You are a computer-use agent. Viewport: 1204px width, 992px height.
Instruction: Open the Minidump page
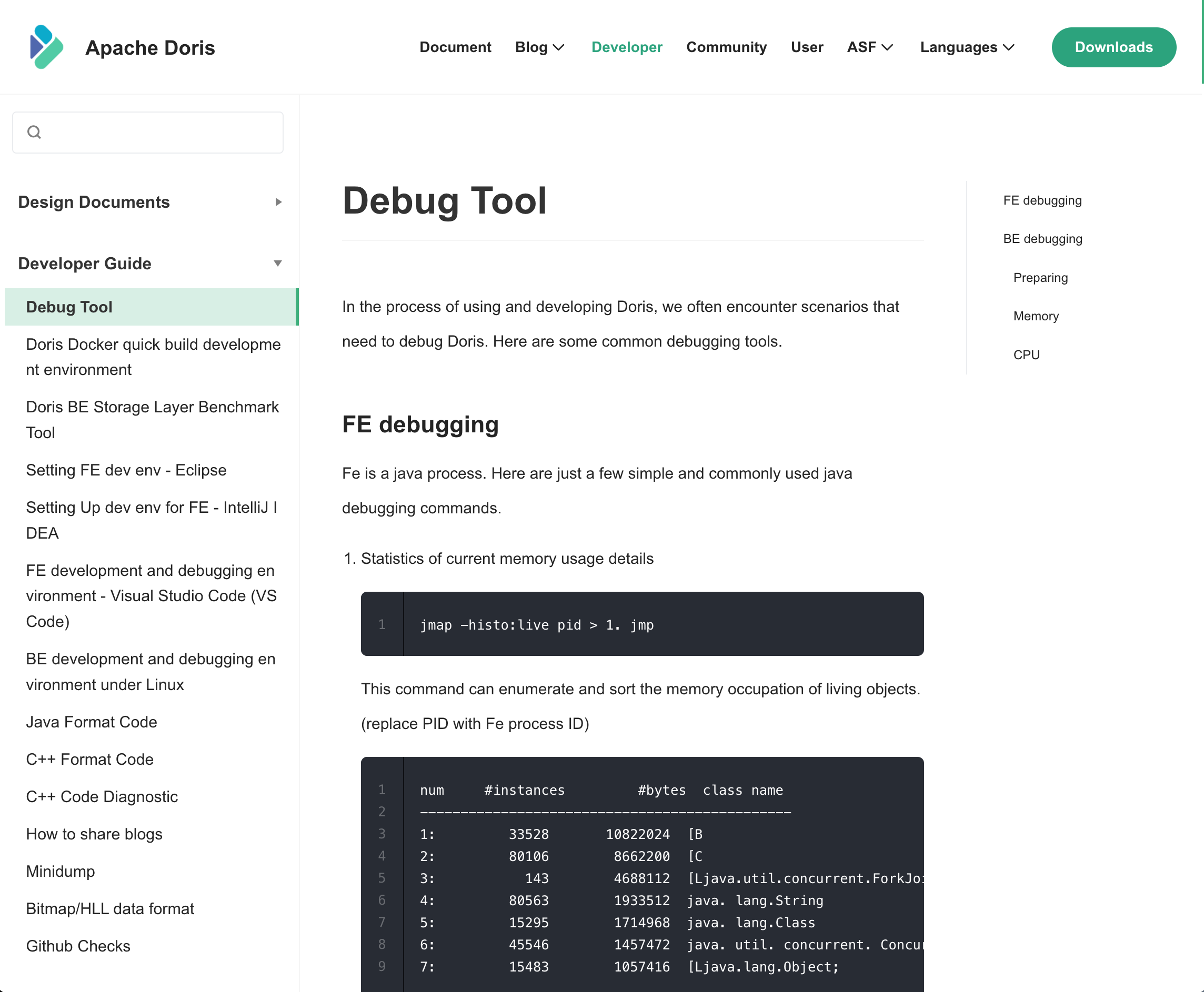[61, 872]
